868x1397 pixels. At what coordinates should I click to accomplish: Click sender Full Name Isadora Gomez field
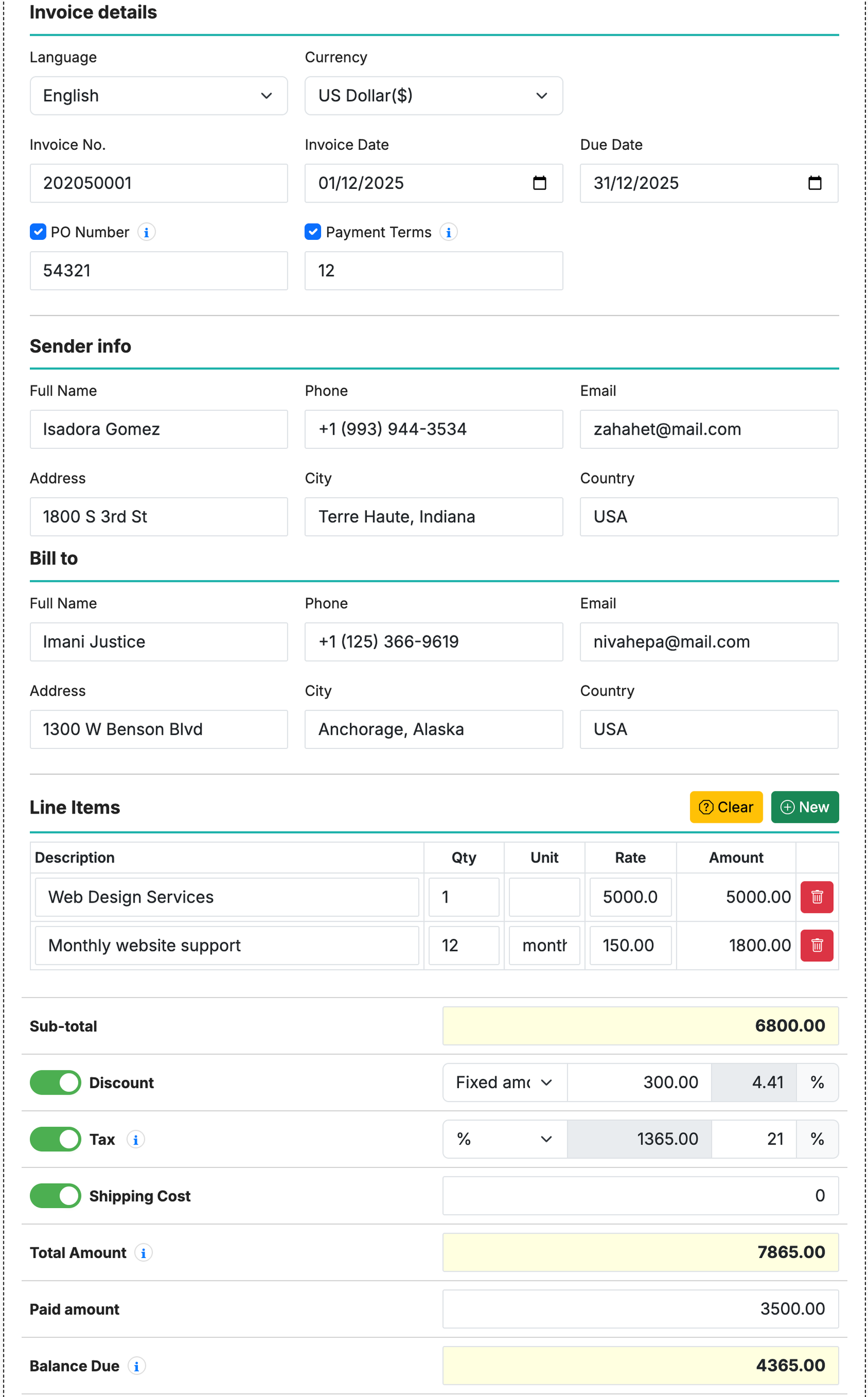[159, 429]
